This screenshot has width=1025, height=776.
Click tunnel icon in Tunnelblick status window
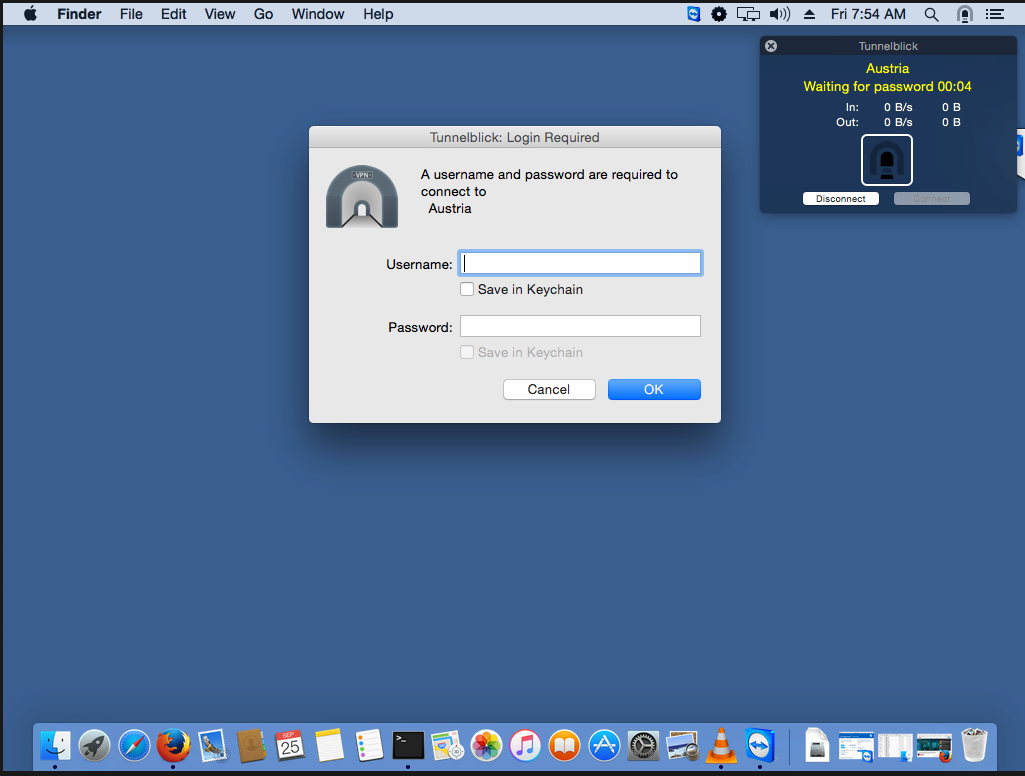tap(887, 160)
